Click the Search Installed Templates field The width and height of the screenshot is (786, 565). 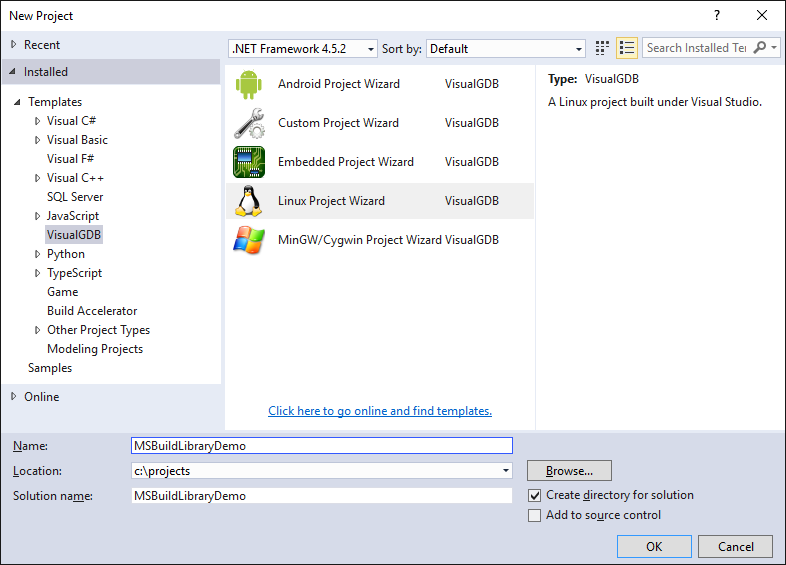[697, 48]
